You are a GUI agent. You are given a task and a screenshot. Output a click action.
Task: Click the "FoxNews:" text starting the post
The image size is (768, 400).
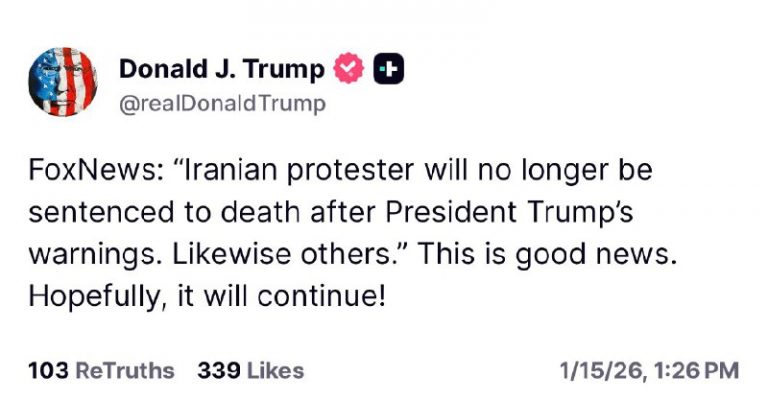(82, 170)
